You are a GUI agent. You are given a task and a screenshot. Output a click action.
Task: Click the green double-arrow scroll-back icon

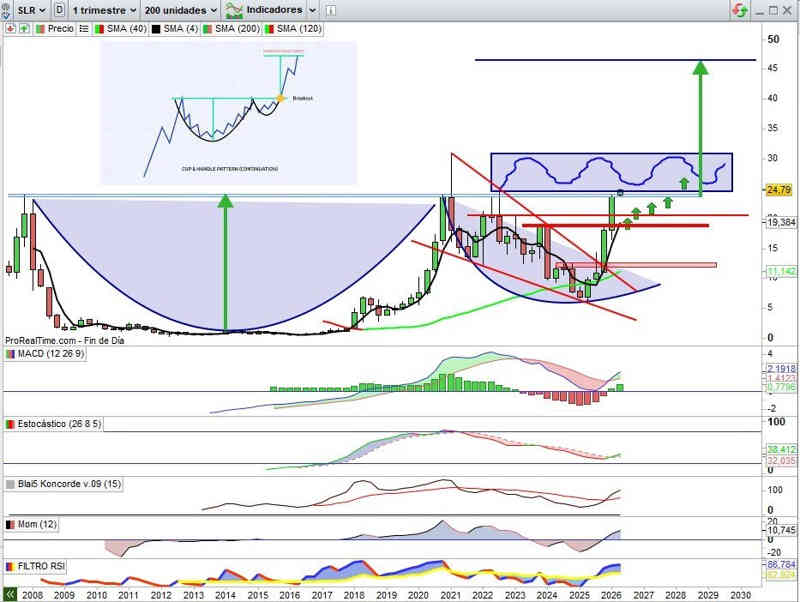(9, 594)
